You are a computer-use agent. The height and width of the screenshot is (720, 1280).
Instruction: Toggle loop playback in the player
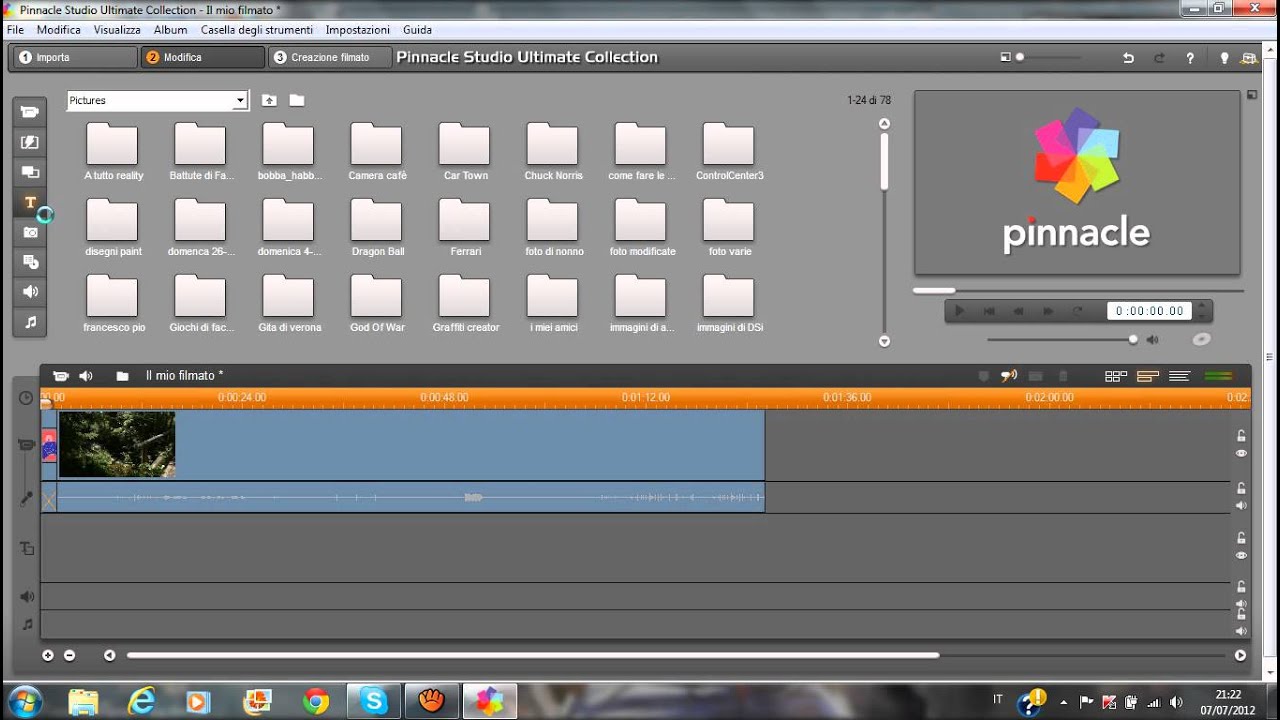coord(1077,311)
